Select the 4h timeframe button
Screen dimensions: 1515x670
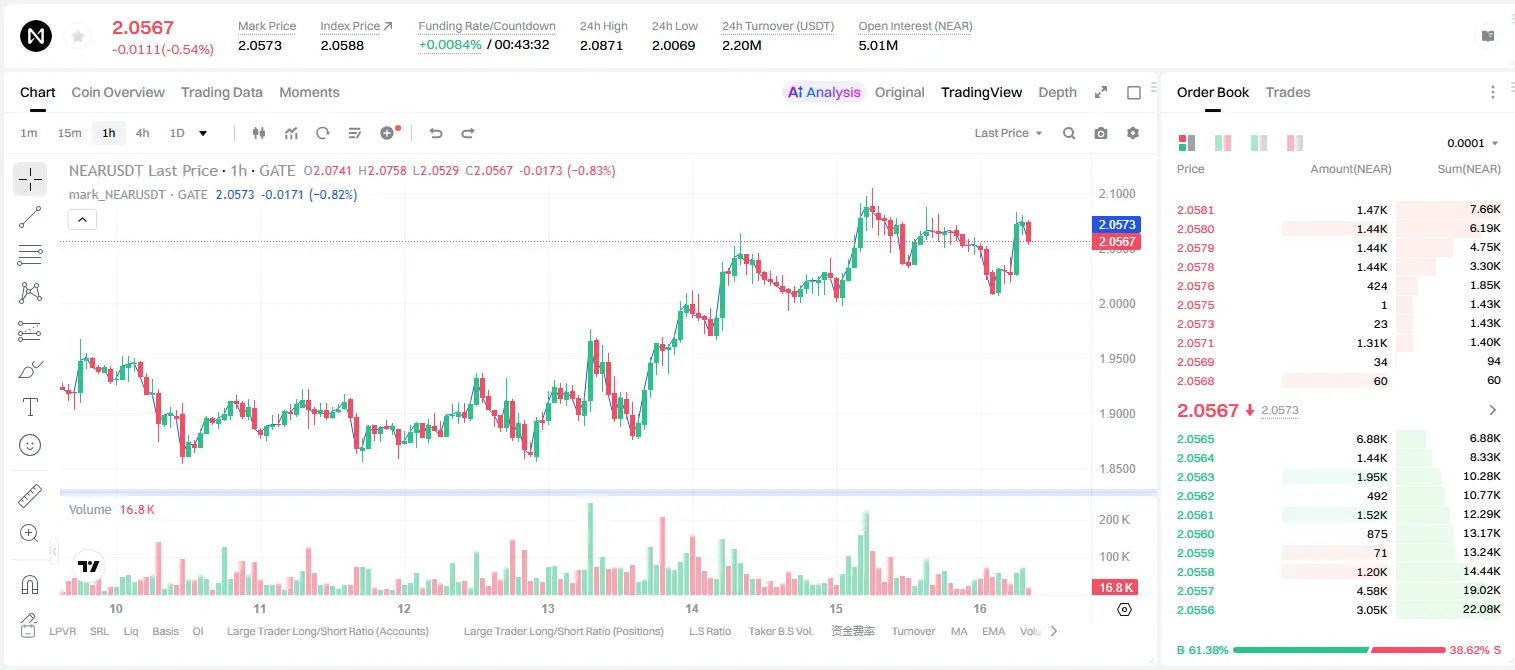coord(143,133)
